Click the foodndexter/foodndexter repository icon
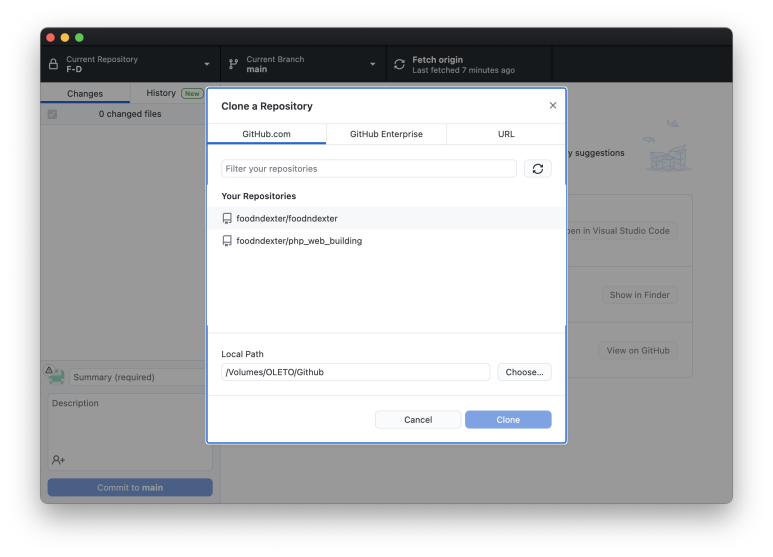This screenshot has height=557, width=773. (227, 218)
